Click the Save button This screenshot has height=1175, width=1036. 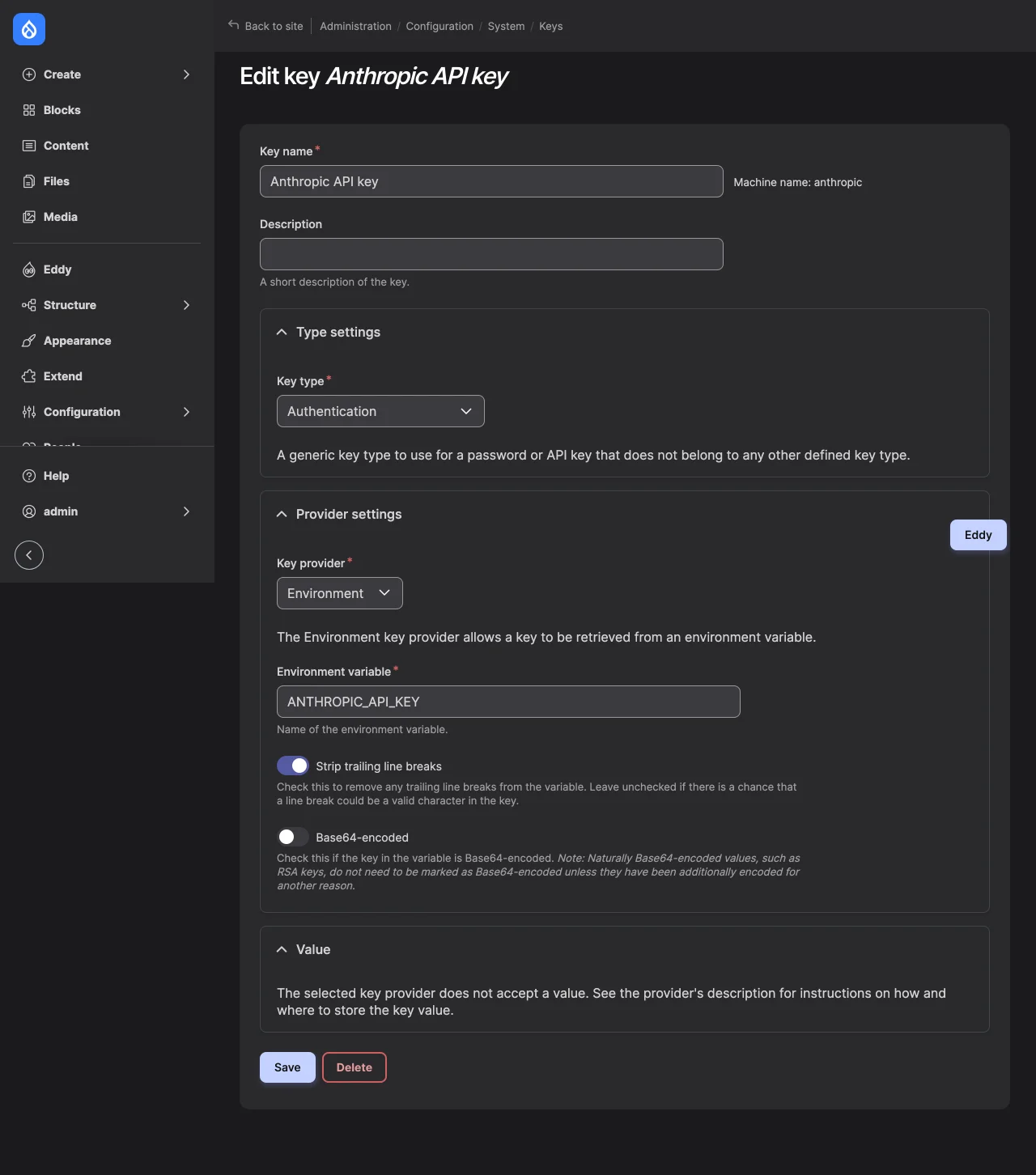click(x=287, y=1067)
